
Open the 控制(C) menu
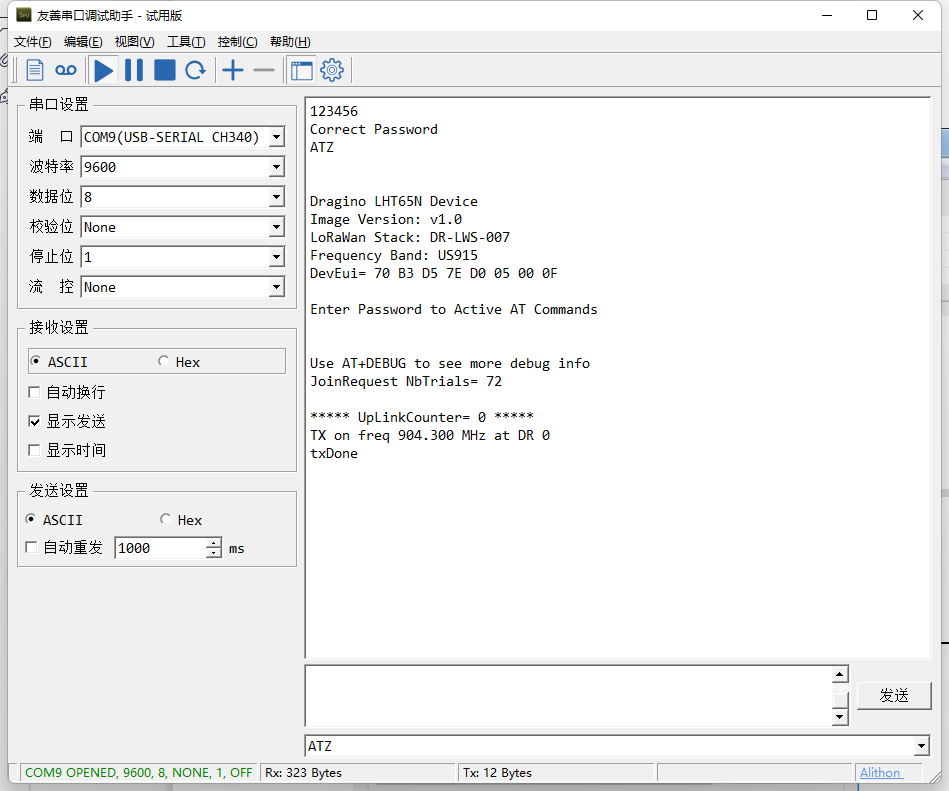tap(237, 42)
